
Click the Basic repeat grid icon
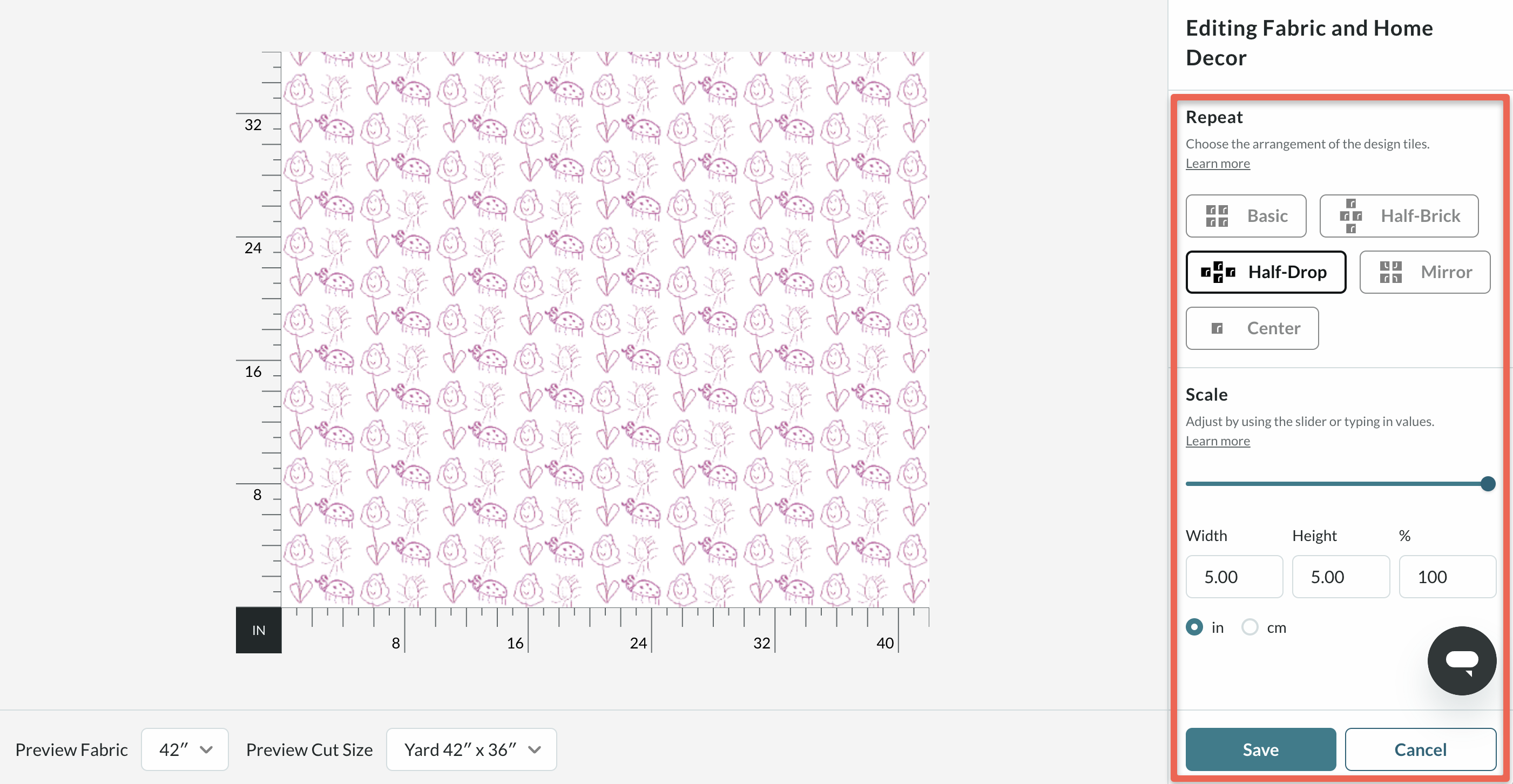click(1217, 216)
